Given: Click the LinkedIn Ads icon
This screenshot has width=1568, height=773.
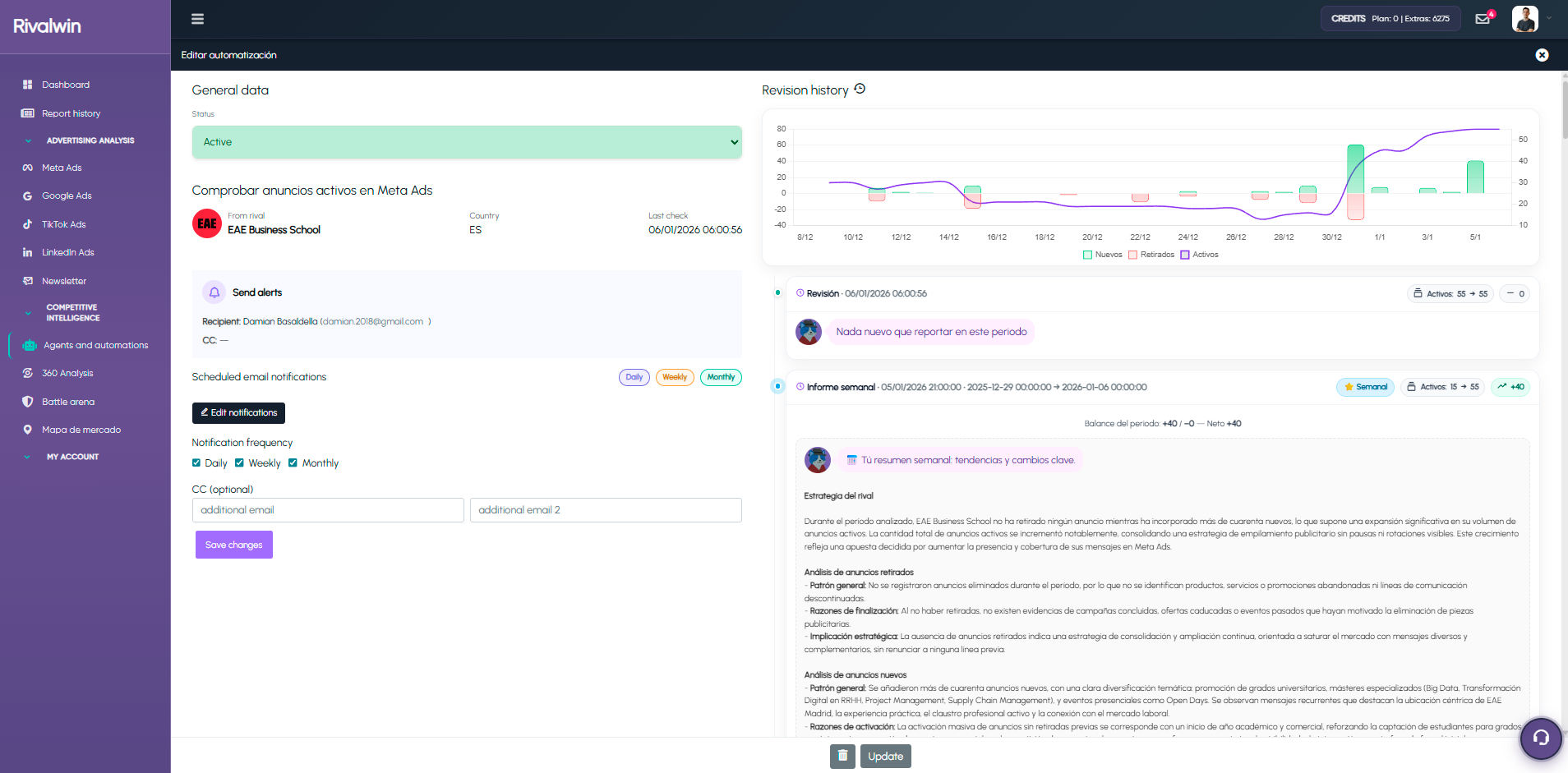Looking at the screenshot, I should pyautogui.click(x=27, y=253).
